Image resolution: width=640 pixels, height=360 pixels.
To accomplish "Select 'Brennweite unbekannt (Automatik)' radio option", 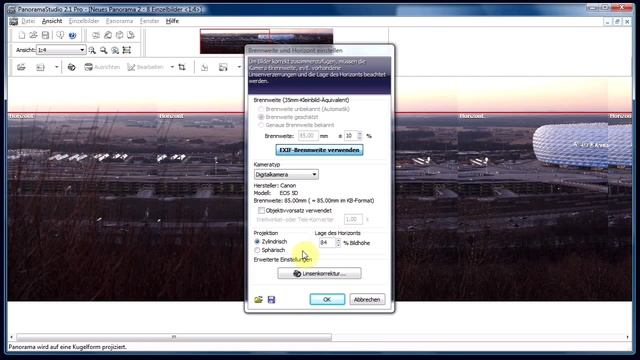I will (260, 109).
